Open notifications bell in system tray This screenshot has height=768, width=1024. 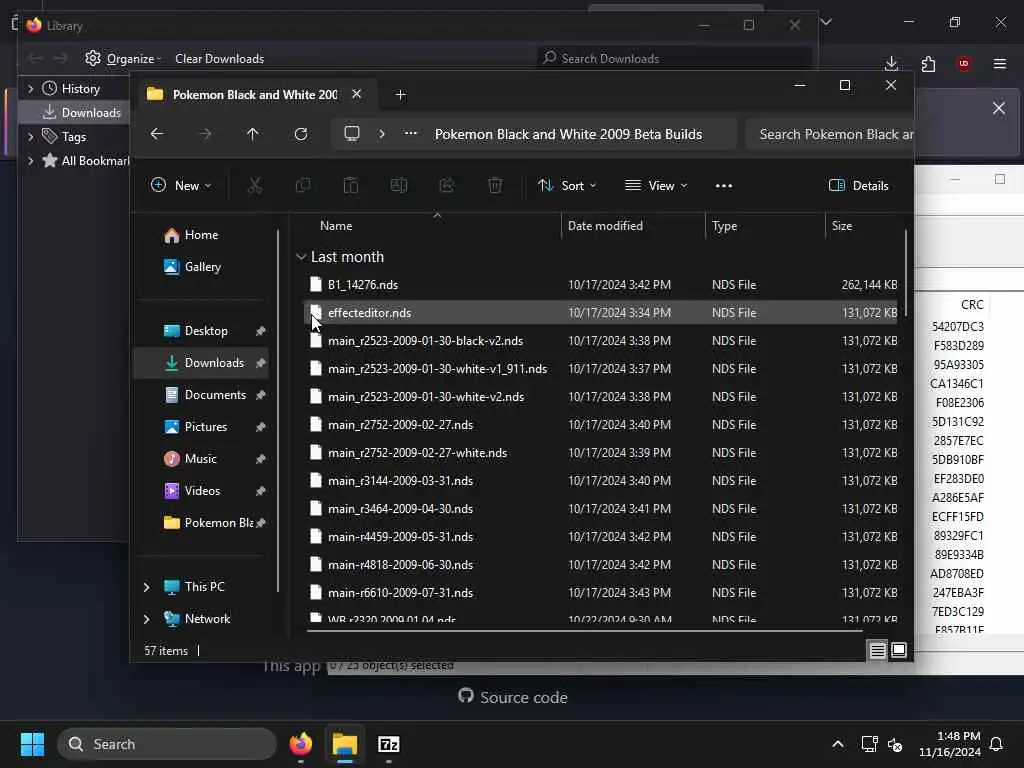997,744
